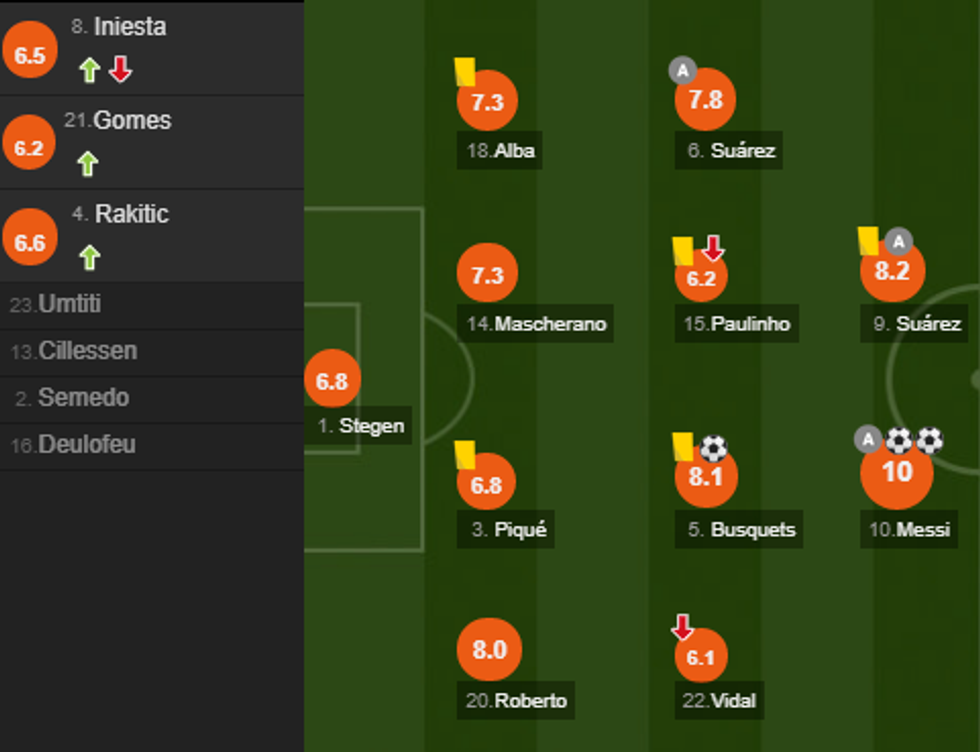This screenshot has width=980, height=752.
Task: Select Roberto's 8.0 rating circle
Action: point(489,649)
